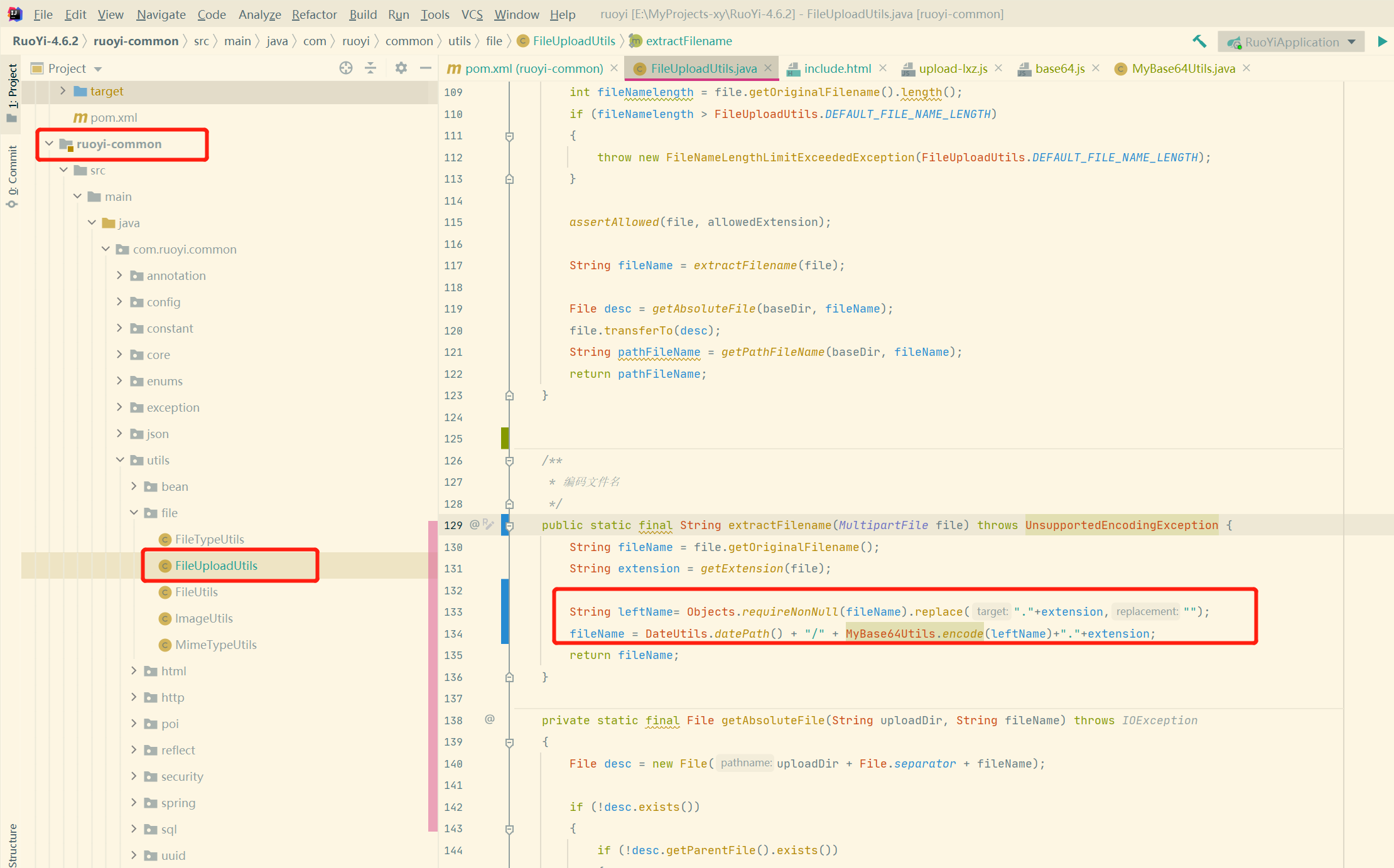Expand the config package
Screen dimensions: 1394x868
[119, 302]
